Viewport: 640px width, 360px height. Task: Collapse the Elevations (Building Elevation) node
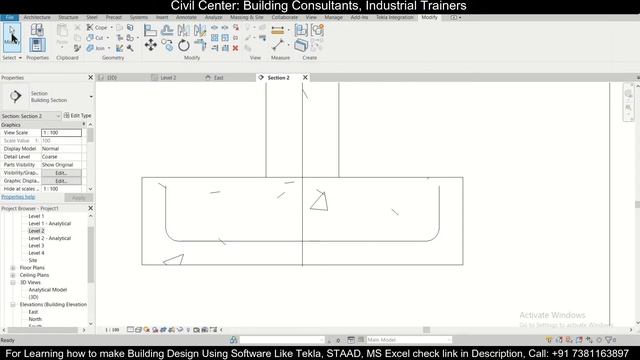(13, 304)
